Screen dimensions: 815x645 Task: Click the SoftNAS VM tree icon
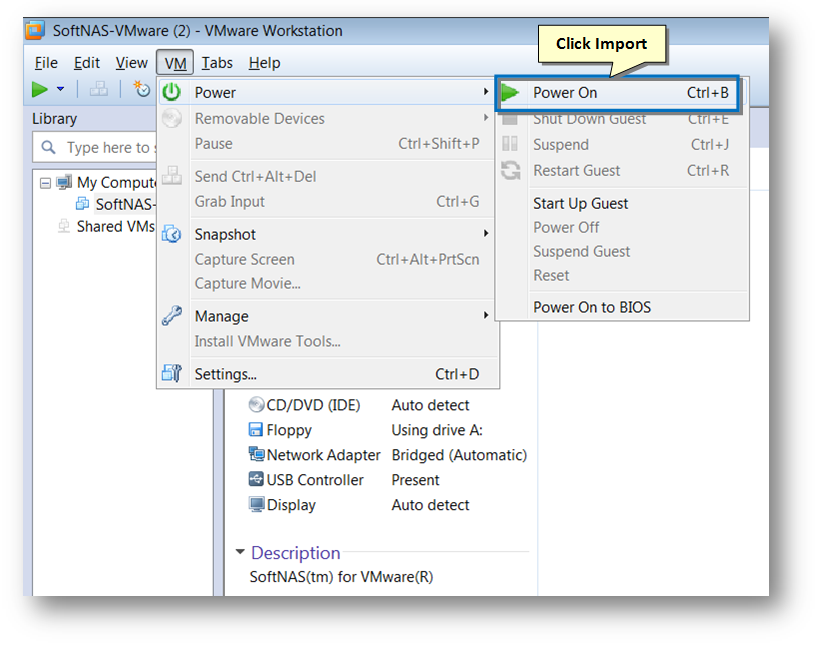pos(83,203)
